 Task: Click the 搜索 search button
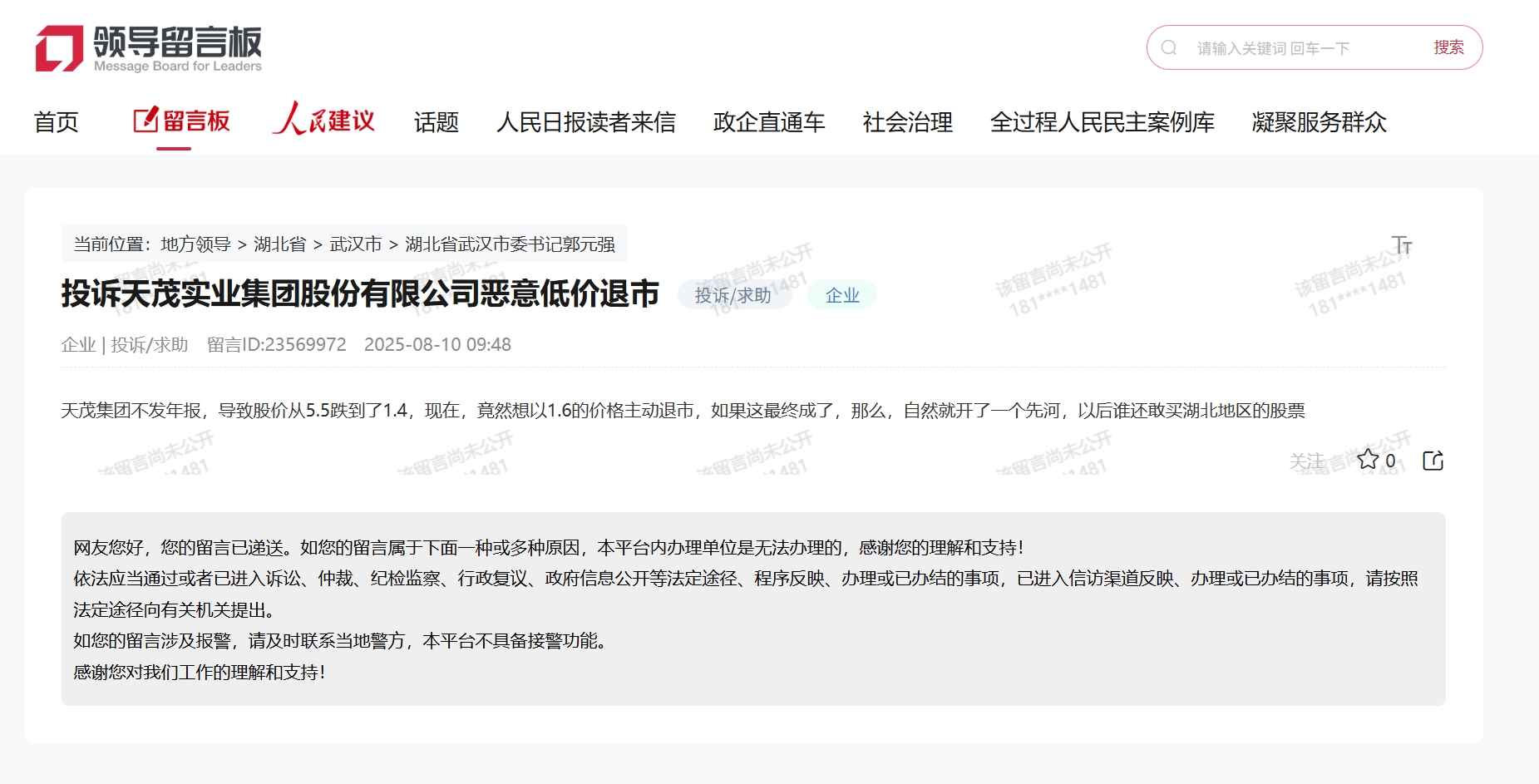coord(1448,47)
